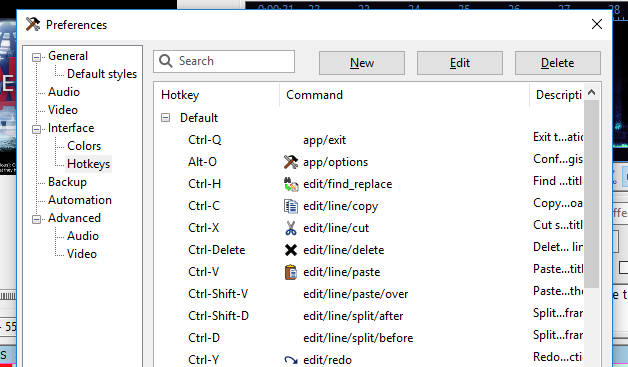Select the Hotkeys preferences page

point(89,164)
